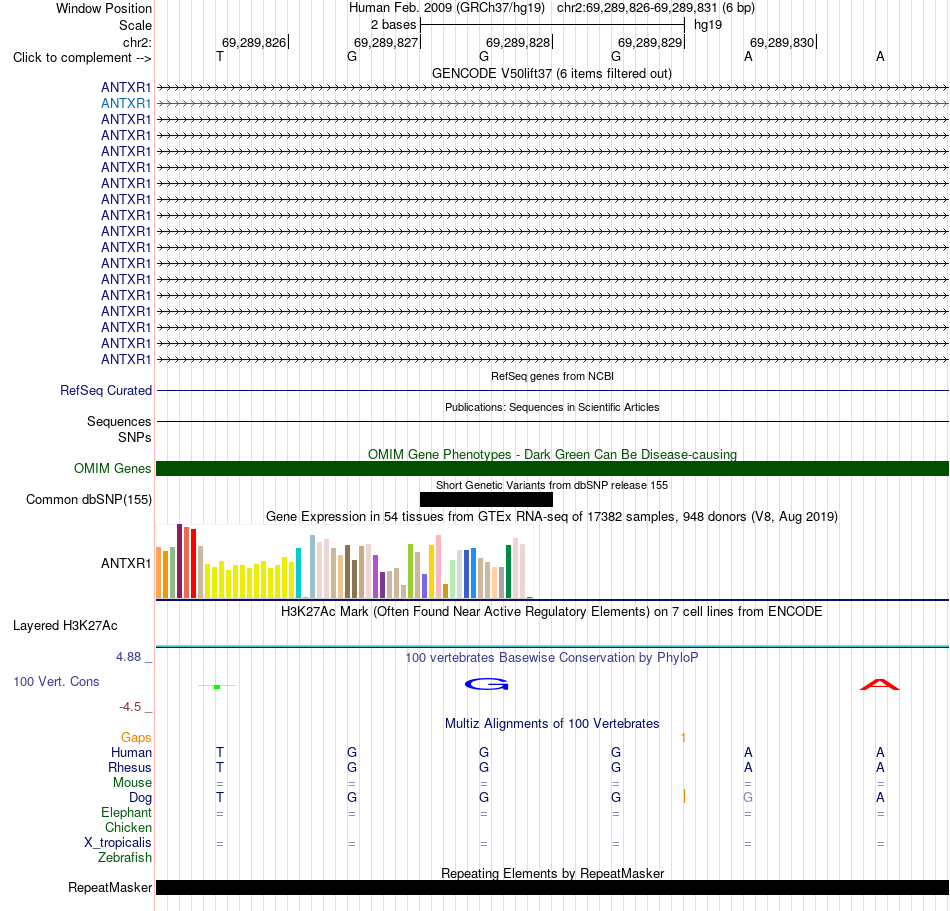Image resolution: width=950 pixels, height=911 pixels.
Task: Click the blue G conservation logo
Action: 487,684
